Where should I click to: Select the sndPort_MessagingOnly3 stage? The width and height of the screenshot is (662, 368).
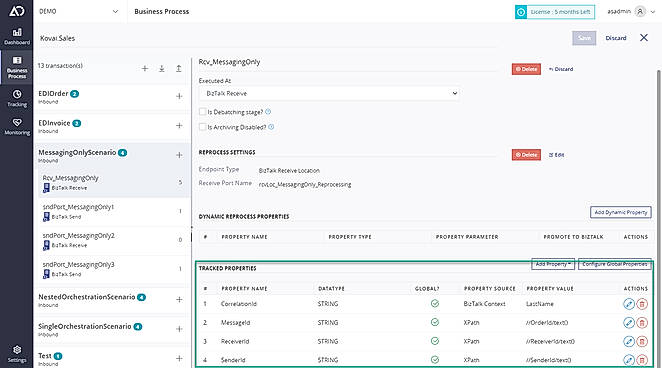[112, 269]
